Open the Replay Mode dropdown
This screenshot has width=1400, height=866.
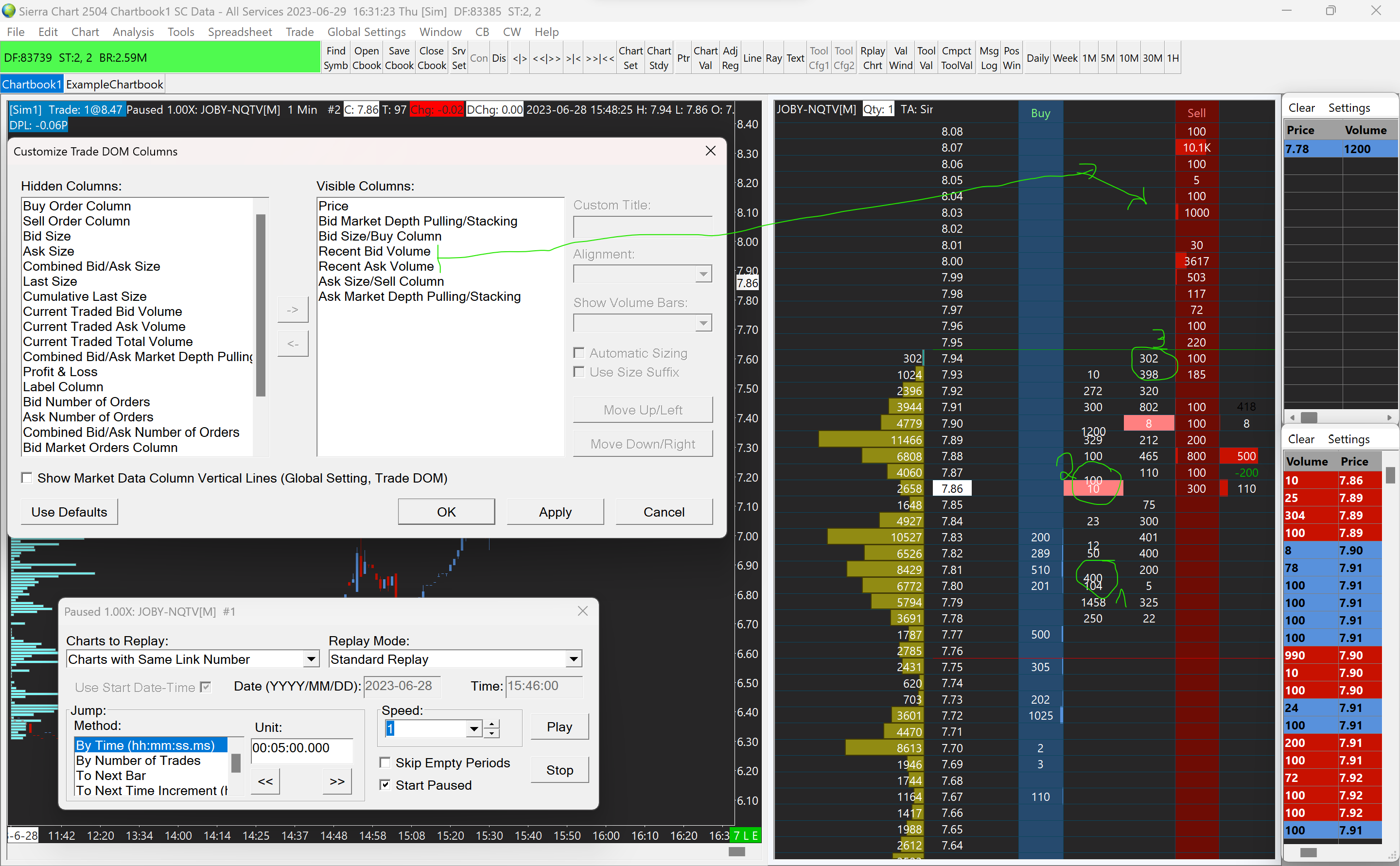[x=574, y=659]
